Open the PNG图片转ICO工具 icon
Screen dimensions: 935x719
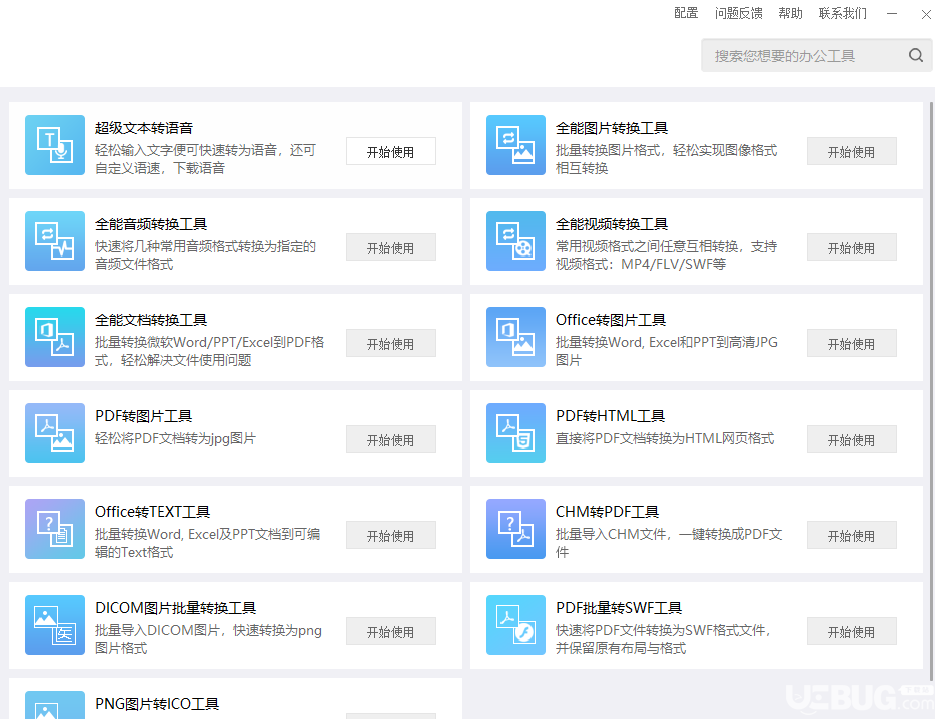(55, 705)
